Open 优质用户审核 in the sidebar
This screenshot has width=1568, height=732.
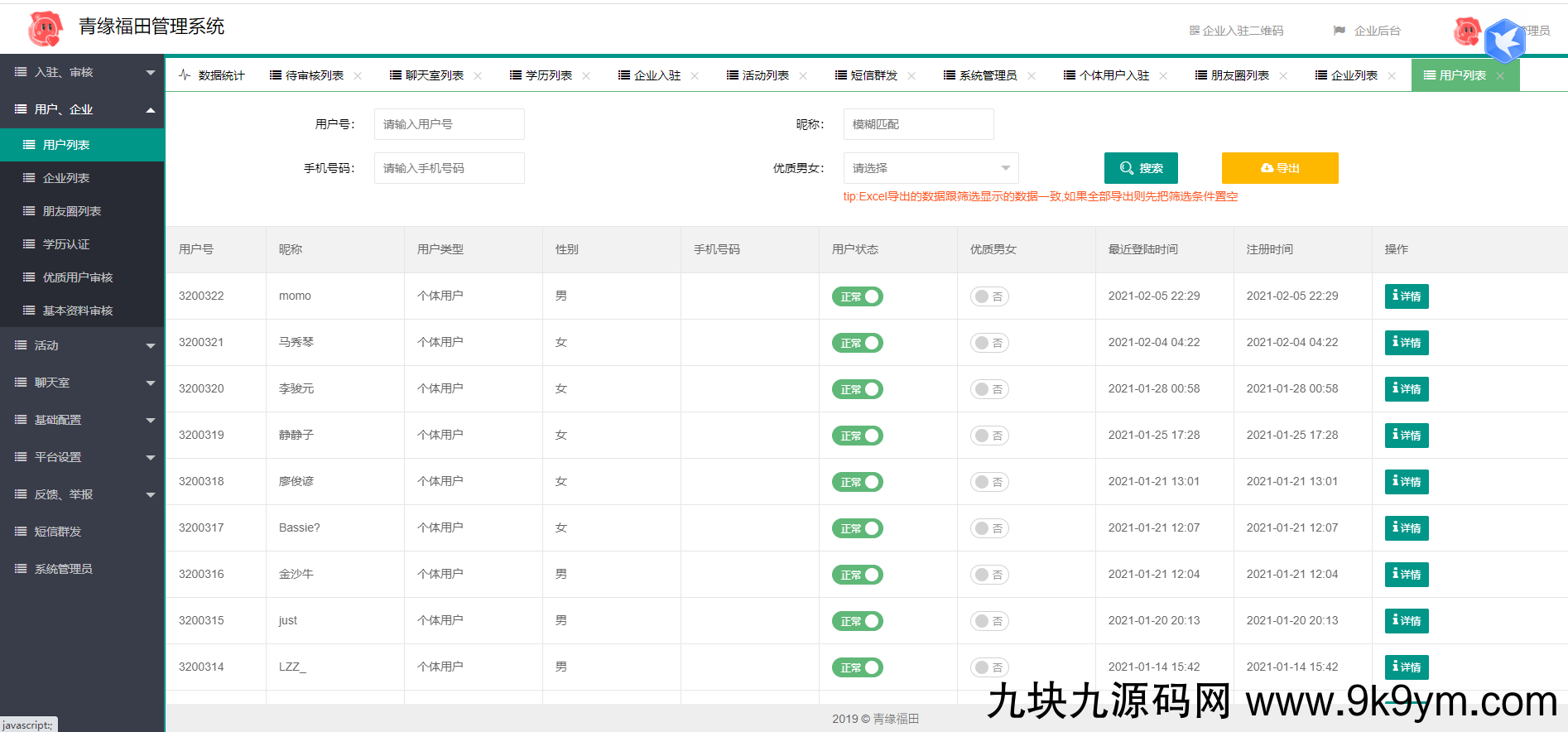(78, 277)
